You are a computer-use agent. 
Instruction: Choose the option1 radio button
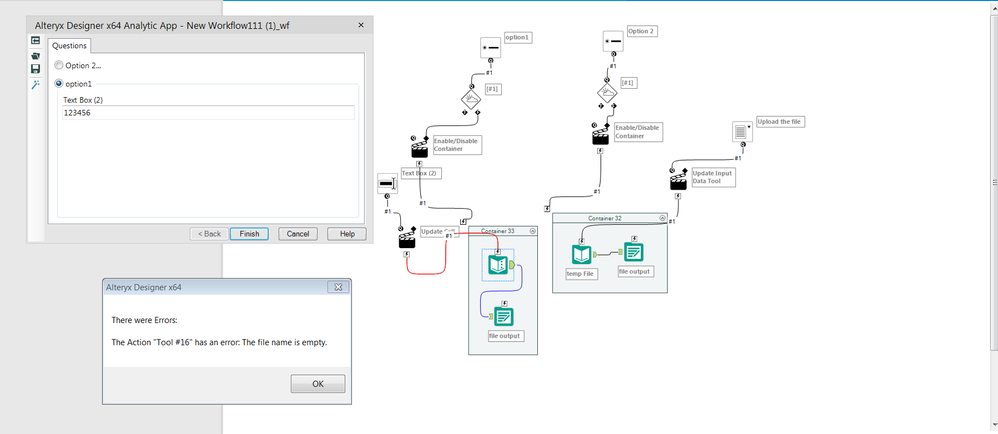click(x=59, y=83)
